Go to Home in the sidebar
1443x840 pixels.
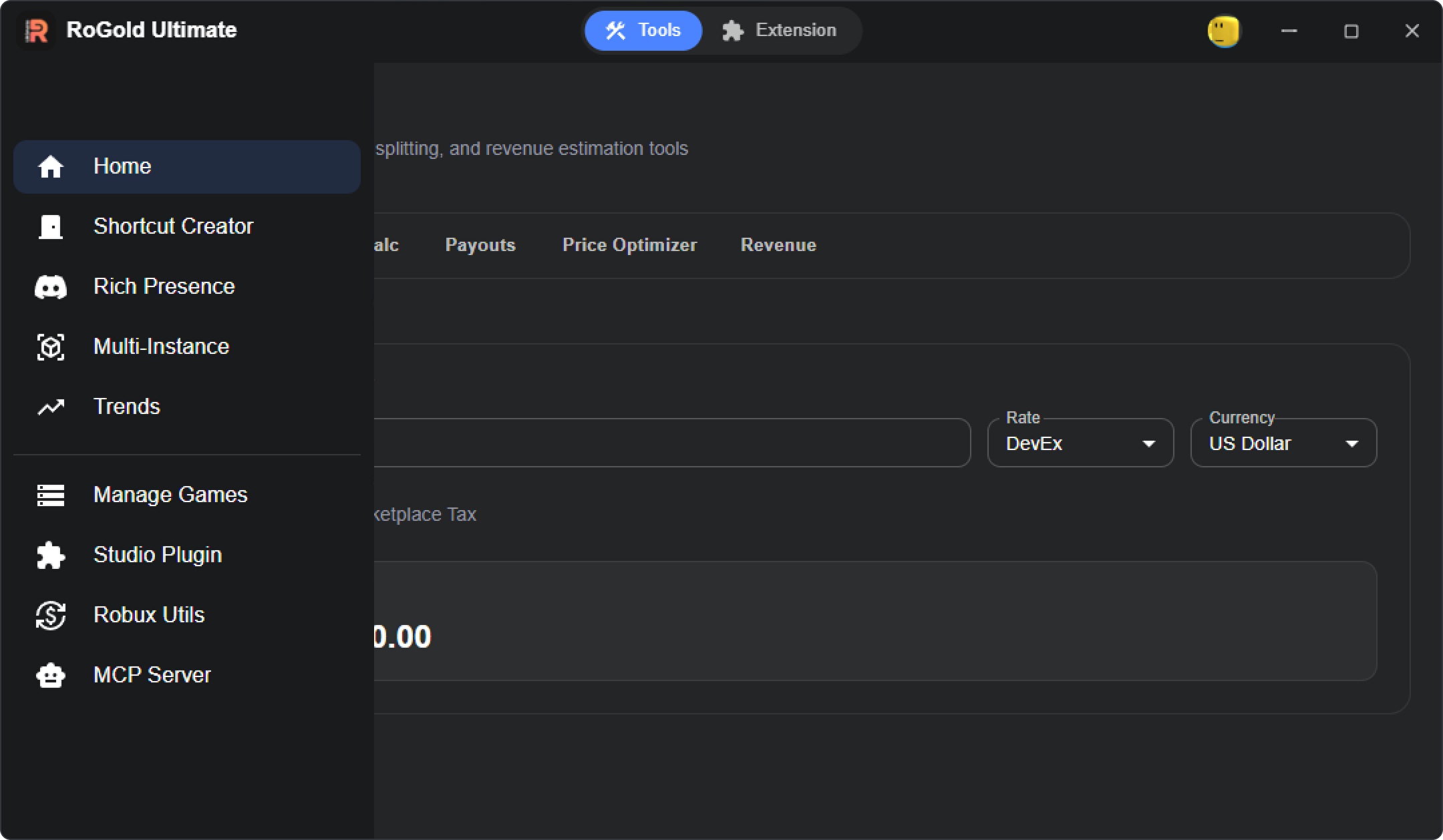pyautogui.click(x=187, y=167)
